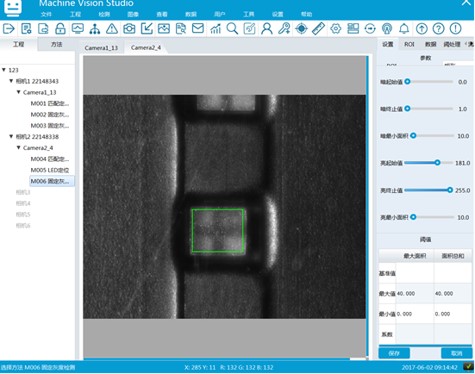Screen dimensions: 475x374
Task: Open the question mark help icon
Action: pyautogui.click(x=439, y=29)
